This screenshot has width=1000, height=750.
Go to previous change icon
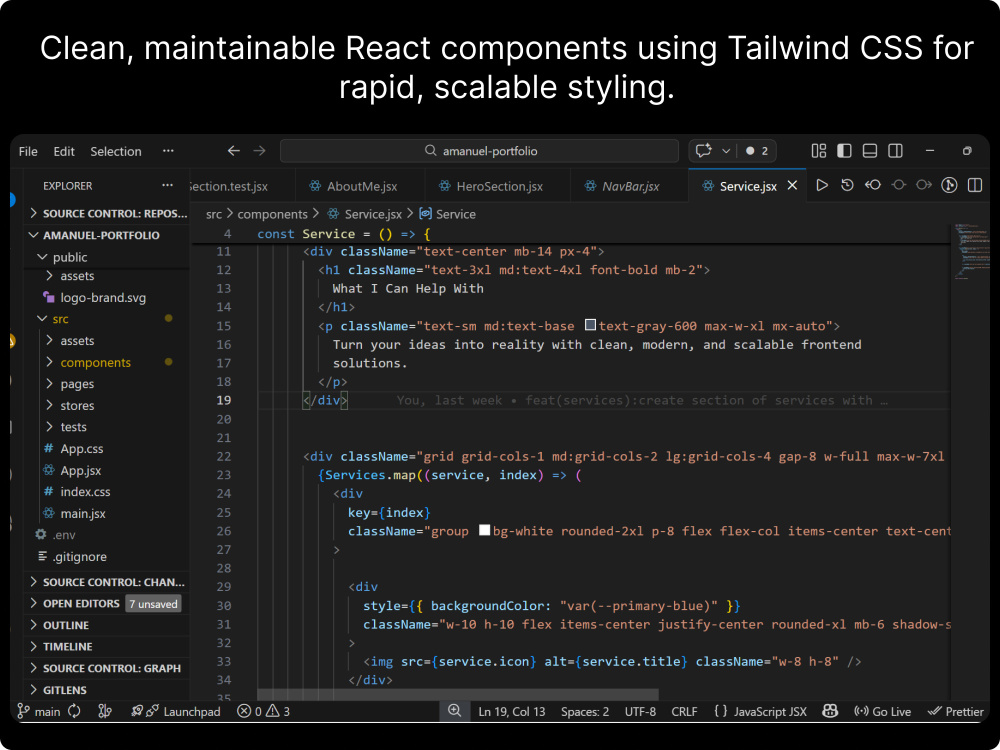tap(872, 186)
